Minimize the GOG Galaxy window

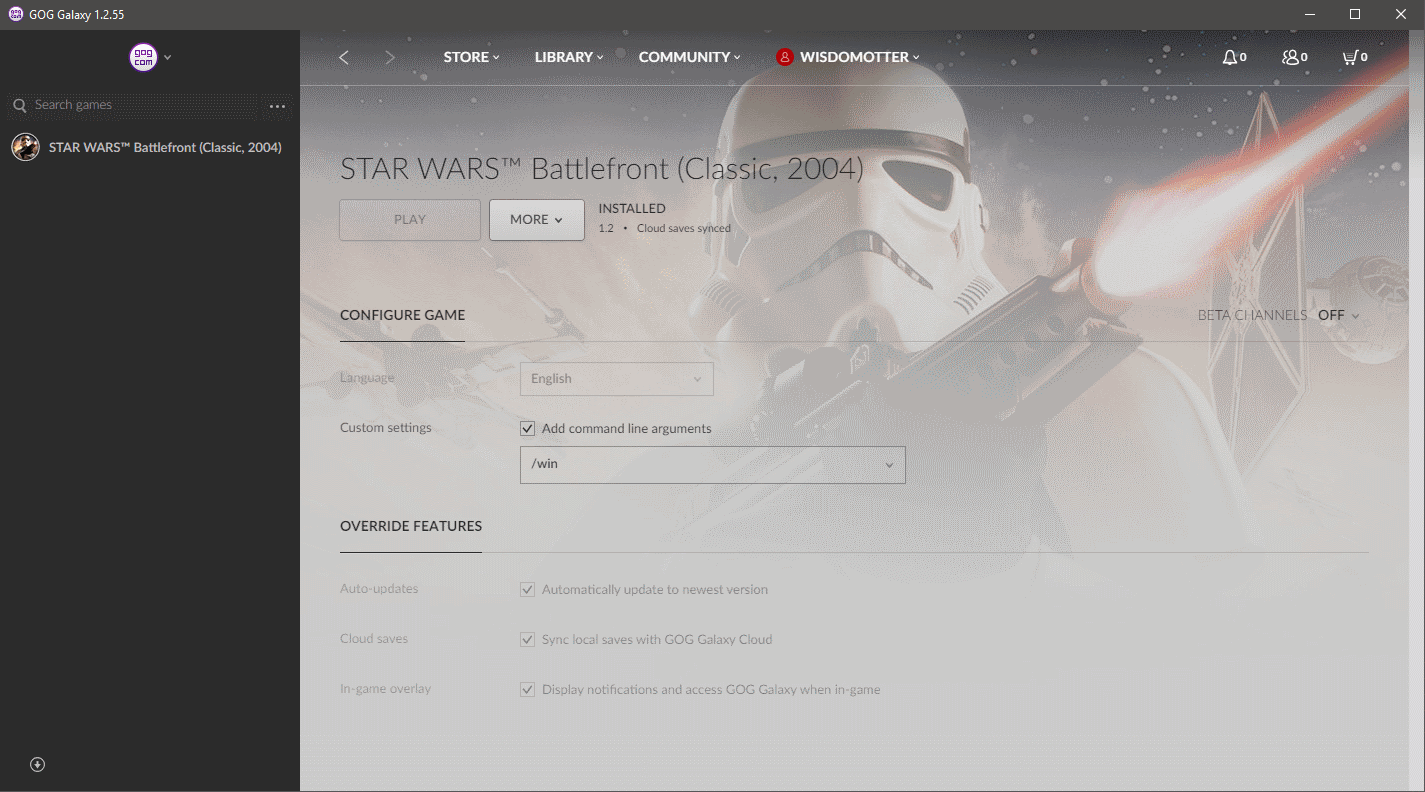(1311, 14)
